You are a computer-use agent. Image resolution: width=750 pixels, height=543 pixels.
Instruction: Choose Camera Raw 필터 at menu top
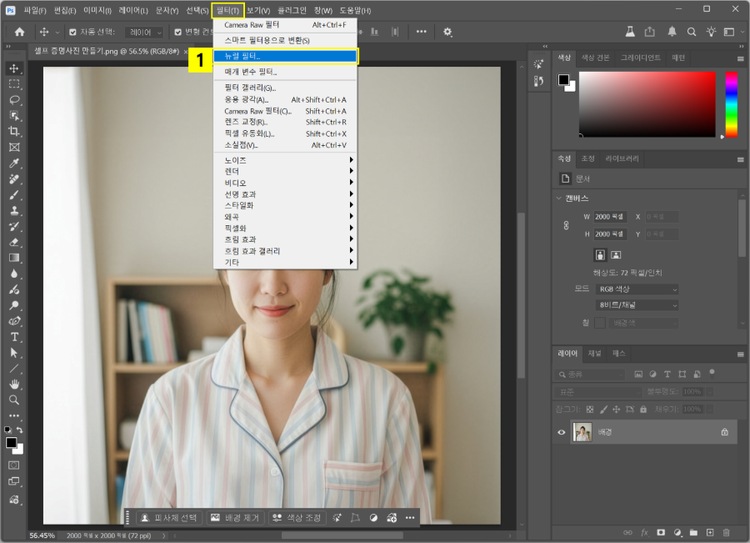coord(285,25)
